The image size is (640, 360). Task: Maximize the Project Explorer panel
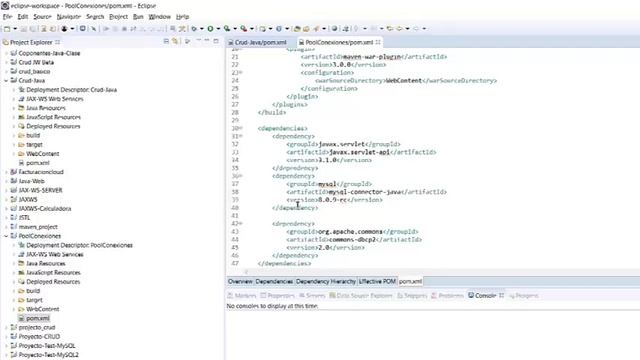216,41
